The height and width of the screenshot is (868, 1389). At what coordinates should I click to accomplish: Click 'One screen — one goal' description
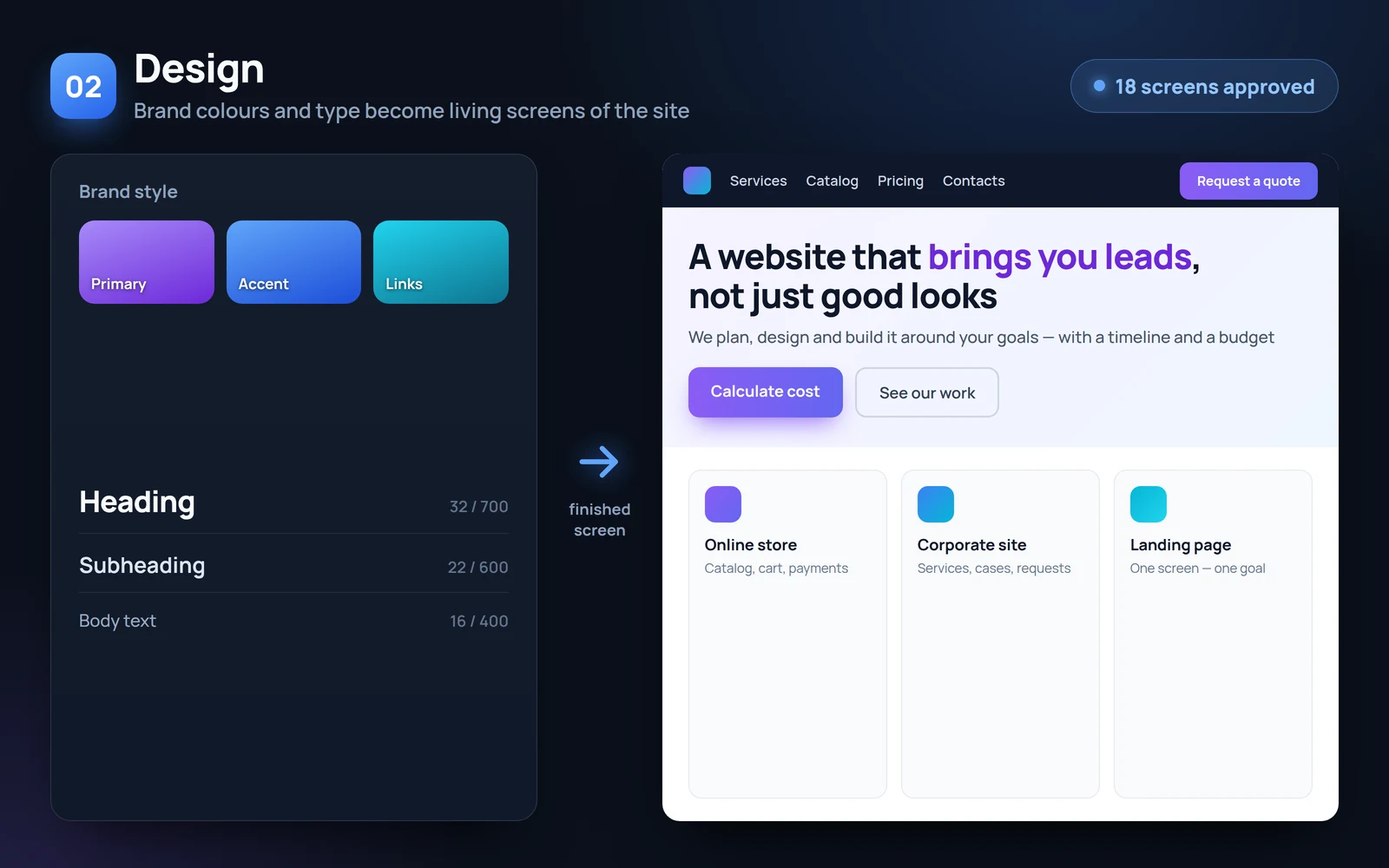[x=1198, y=568]
